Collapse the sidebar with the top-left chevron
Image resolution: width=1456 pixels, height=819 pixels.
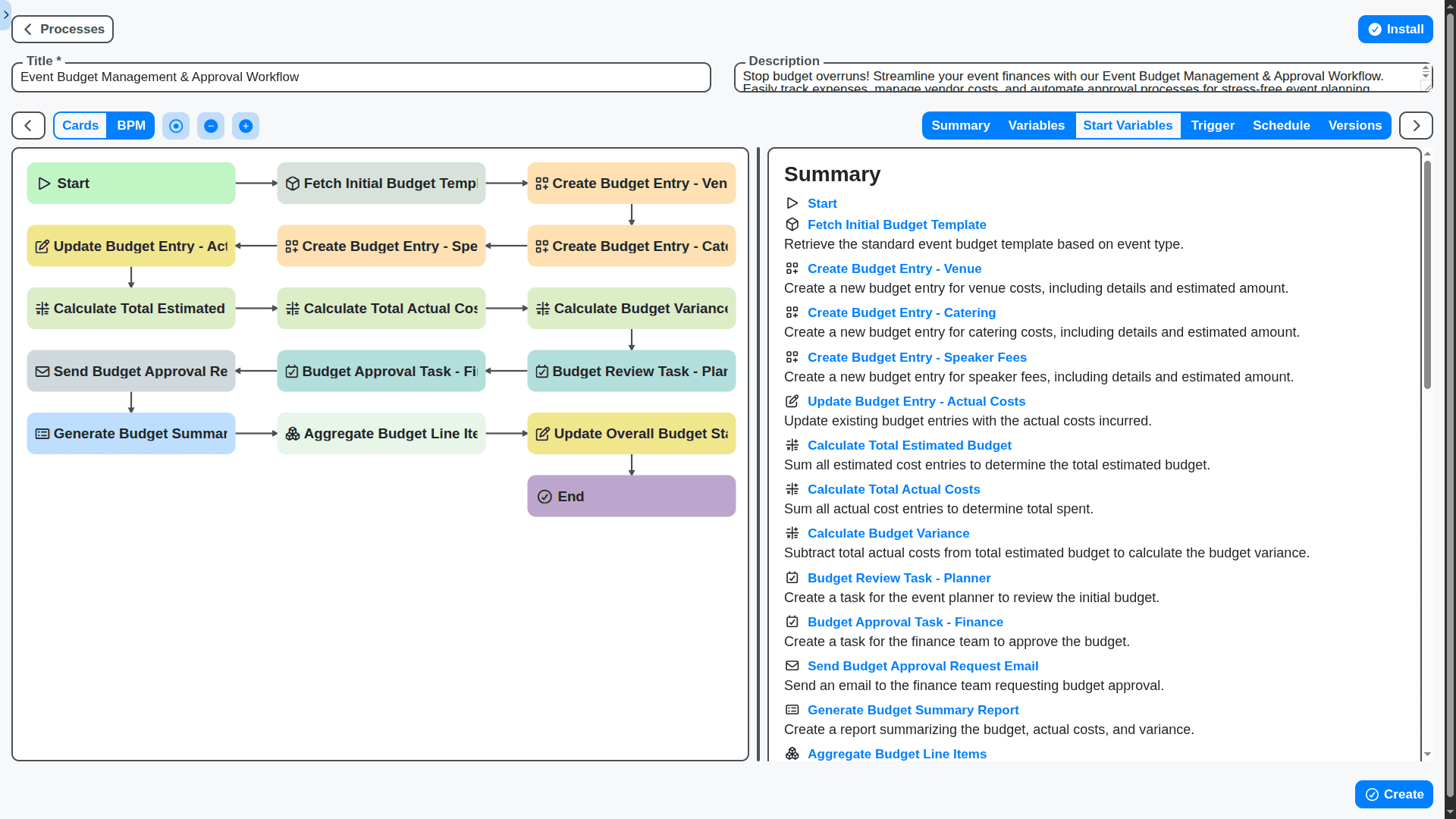(6, 14)
